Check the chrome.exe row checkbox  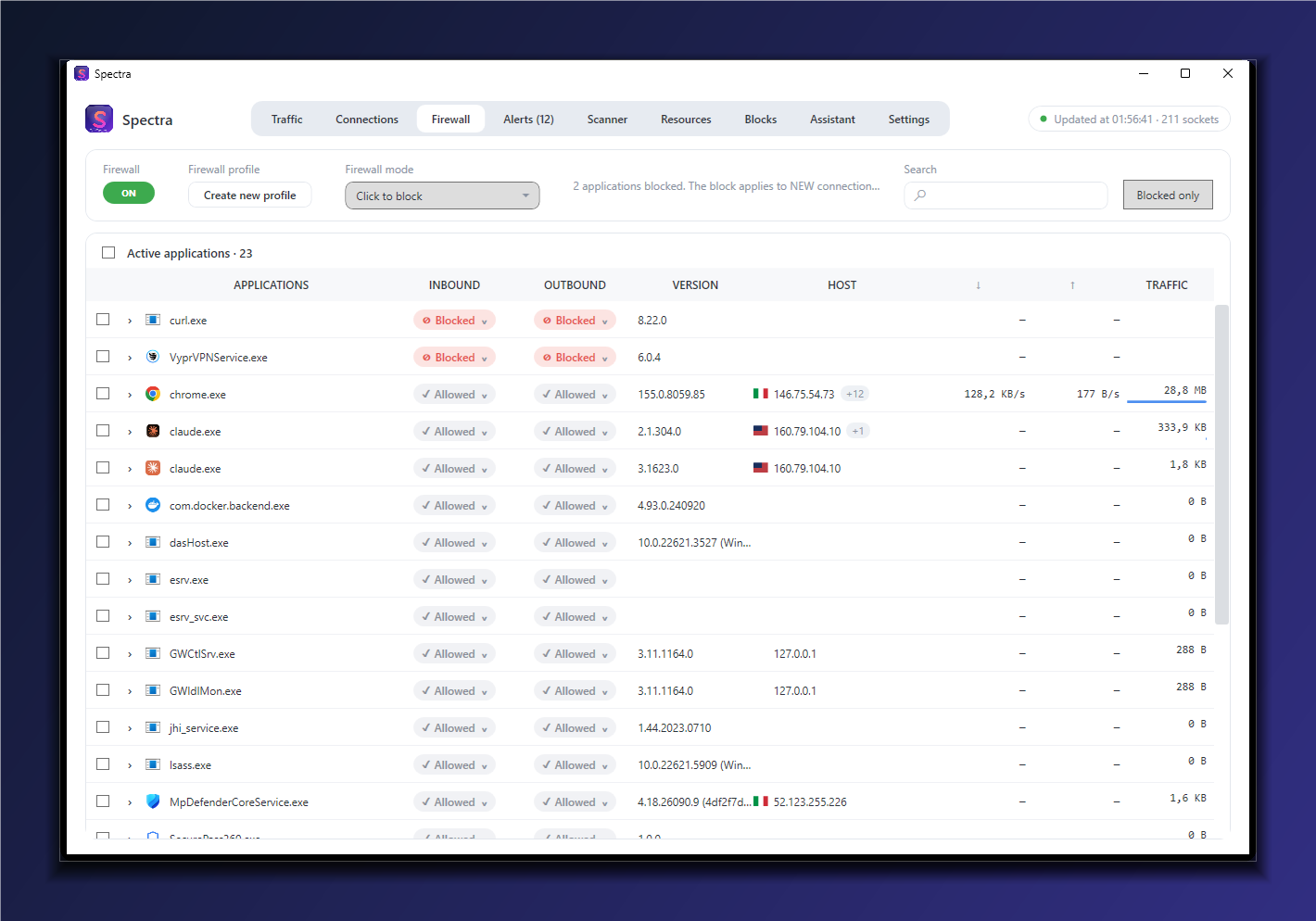point(103,394)
